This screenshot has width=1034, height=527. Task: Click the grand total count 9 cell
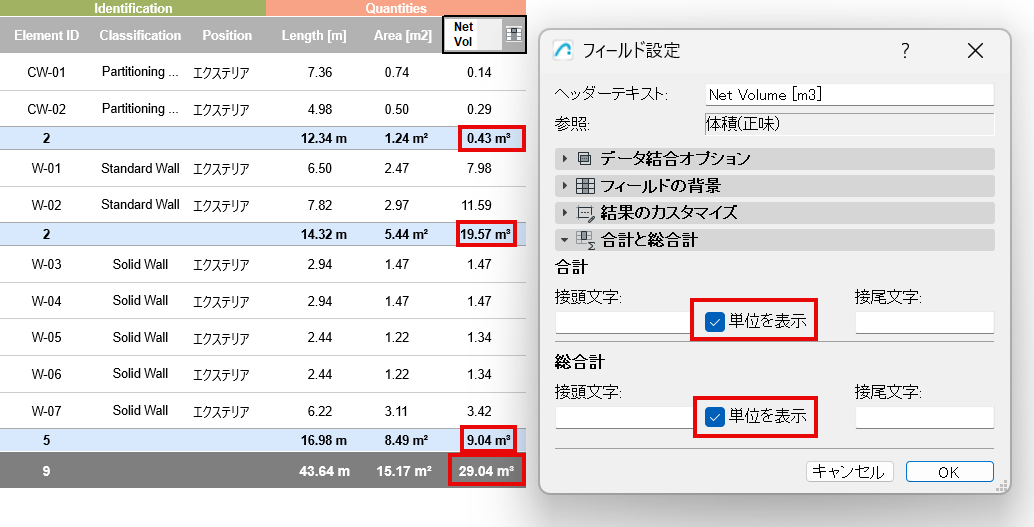point(46,471)
